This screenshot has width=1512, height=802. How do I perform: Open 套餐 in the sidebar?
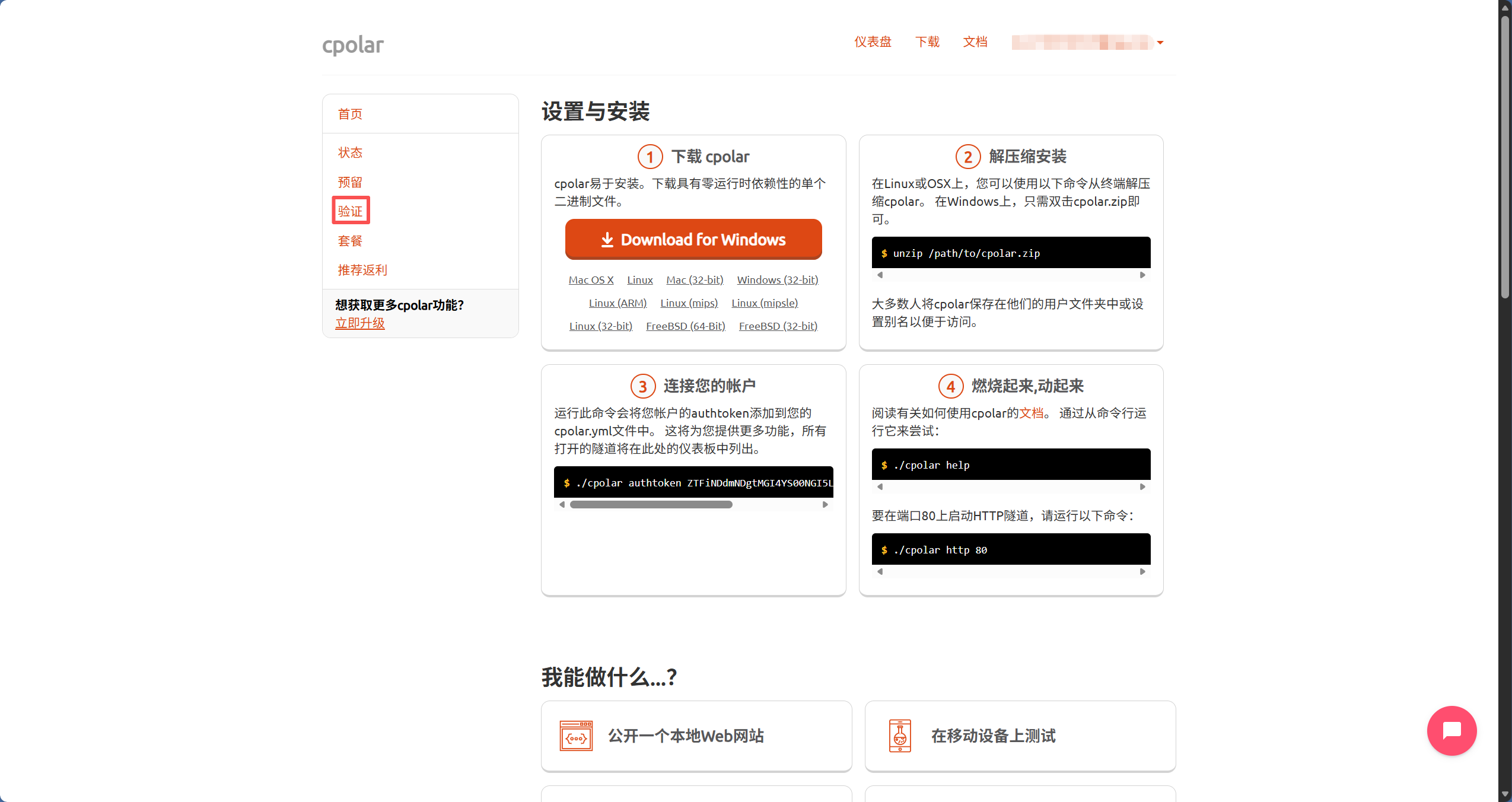tap(350, 241)
